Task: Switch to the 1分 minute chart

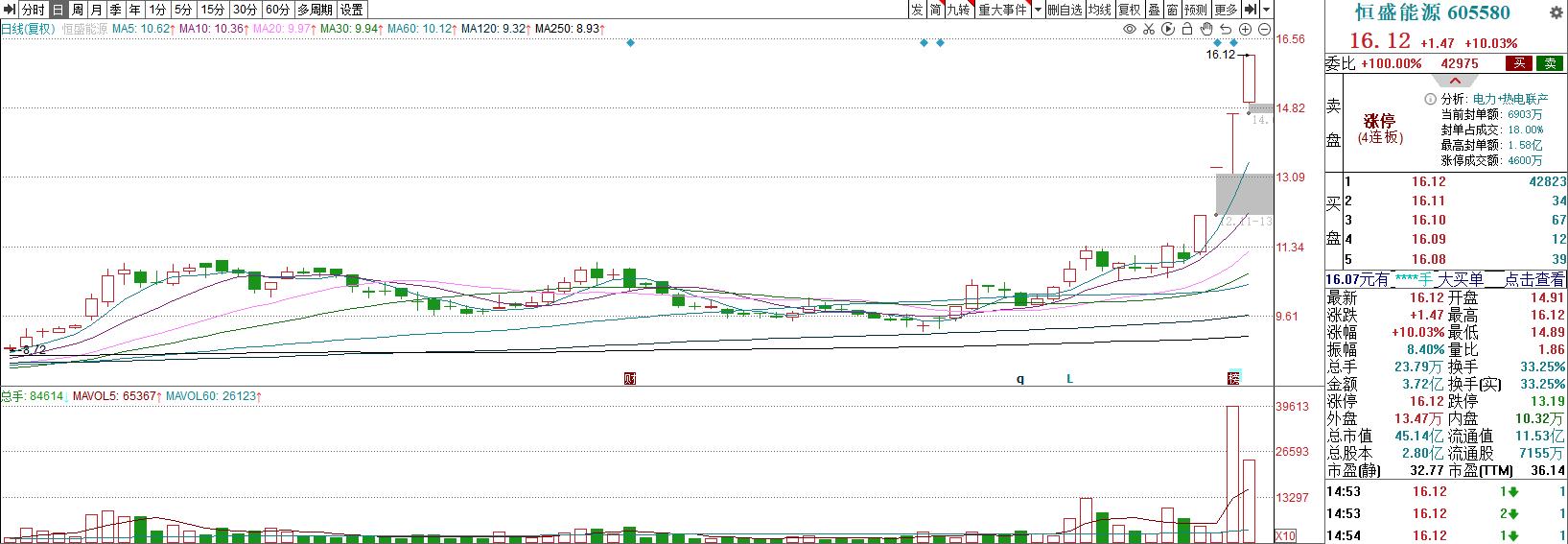Action: tap(158, 10)
